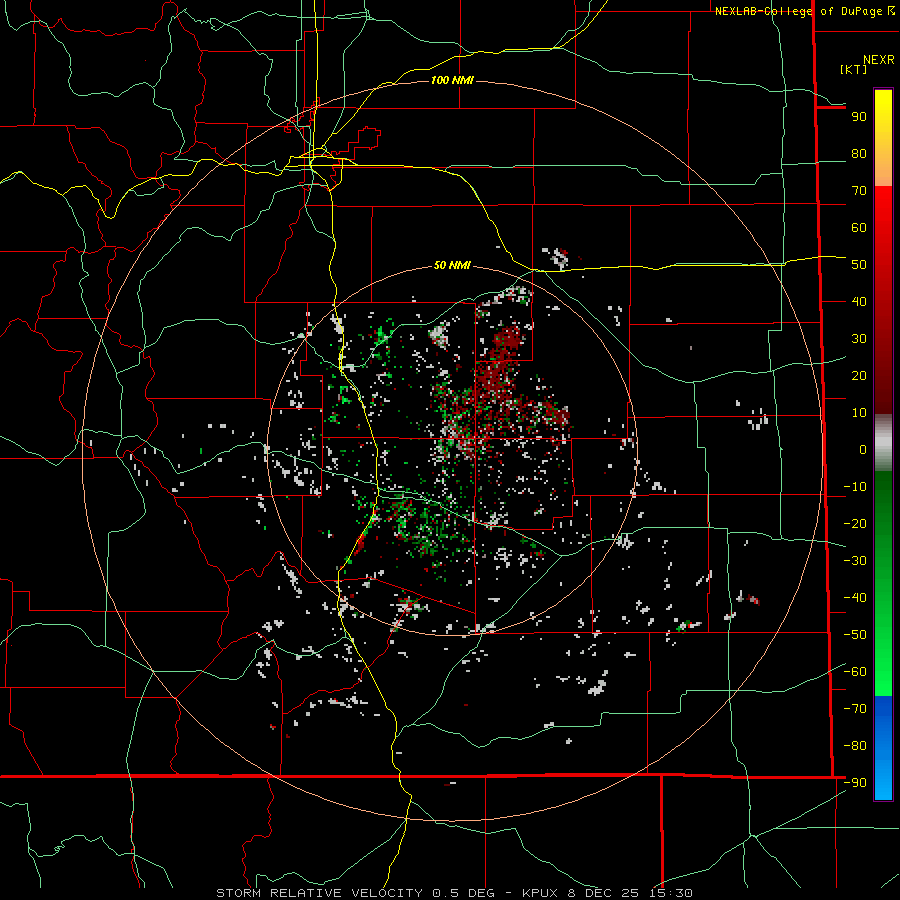Select the -50 value on velocity scale
The width and height of the screenshot is (900, 900).
(855, 635)
